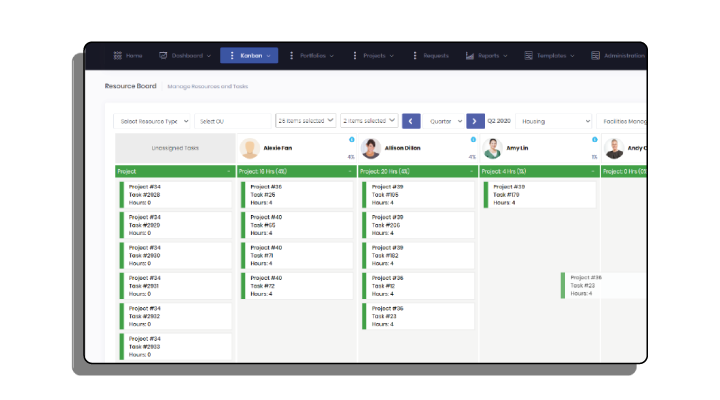Click Allison Dillon's avatar photo
720x400 pixels.
371,148
